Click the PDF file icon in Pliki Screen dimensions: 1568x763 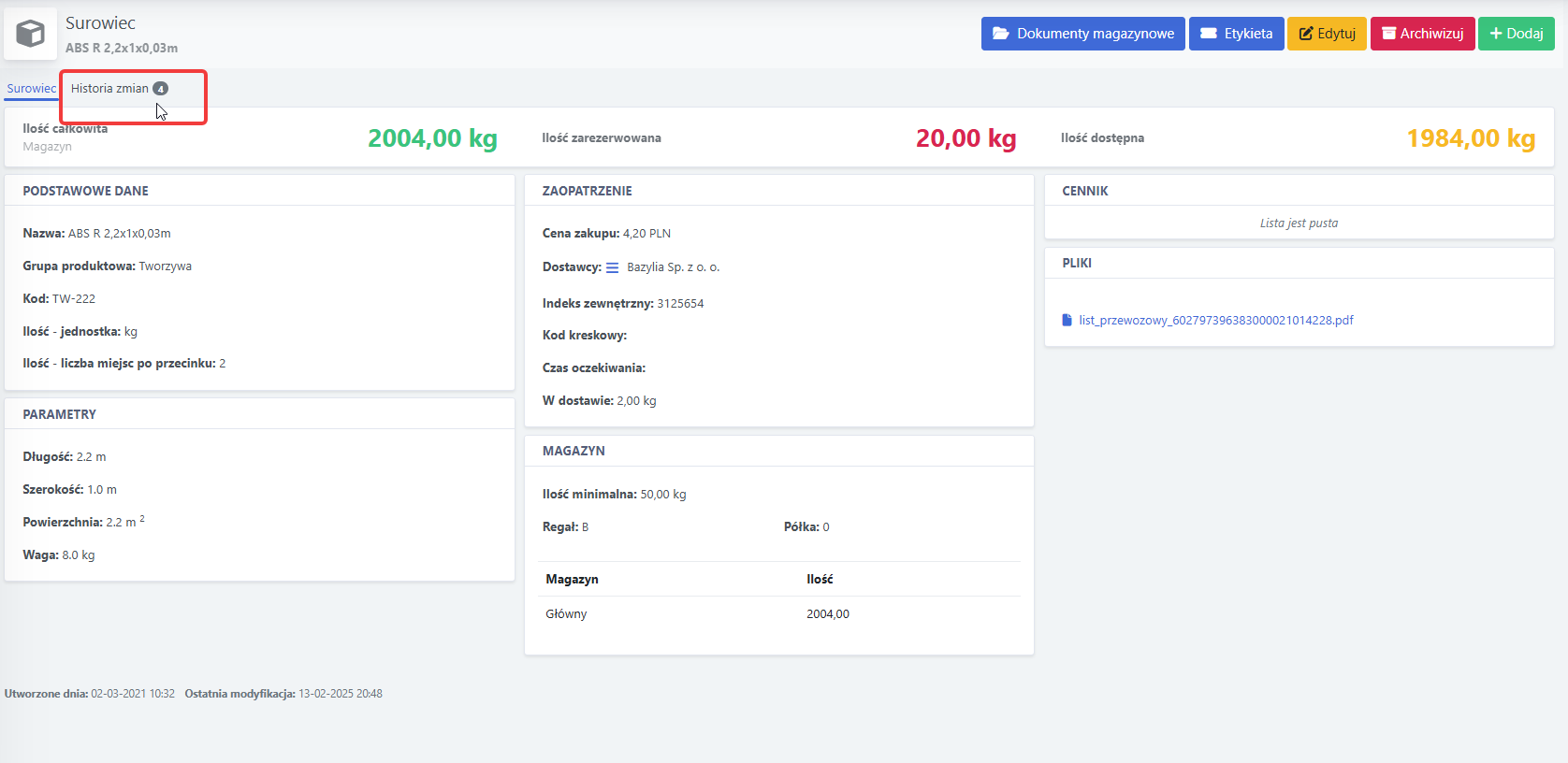(1067, 320)
